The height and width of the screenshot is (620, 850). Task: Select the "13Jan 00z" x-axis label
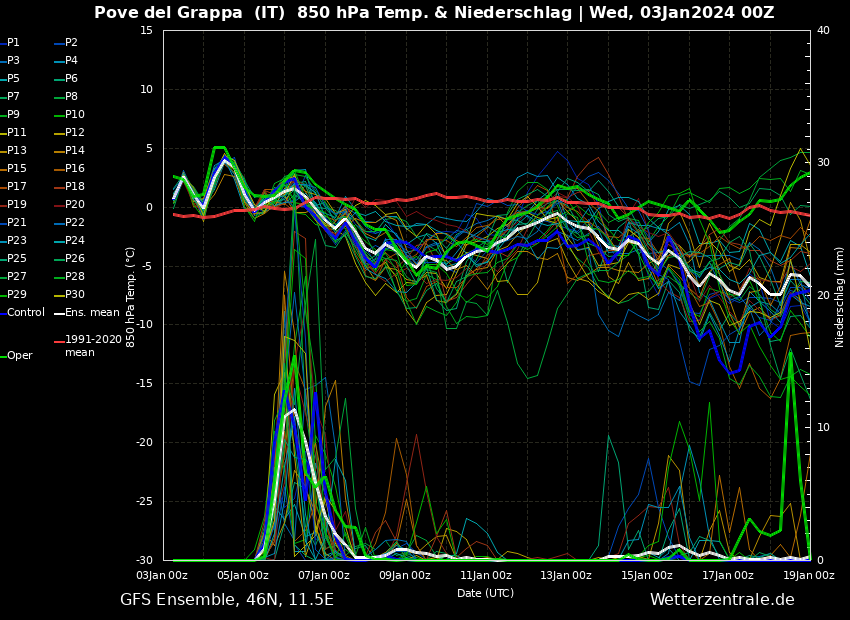566,576
